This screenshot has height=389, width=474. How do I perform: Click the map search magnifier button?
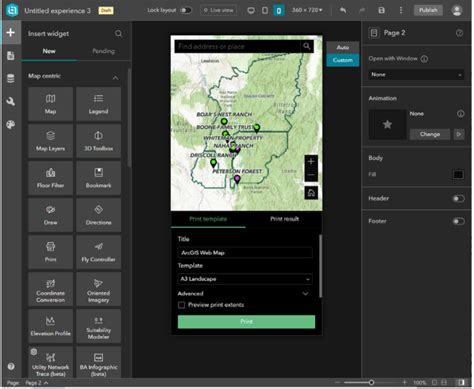(307, 46)
